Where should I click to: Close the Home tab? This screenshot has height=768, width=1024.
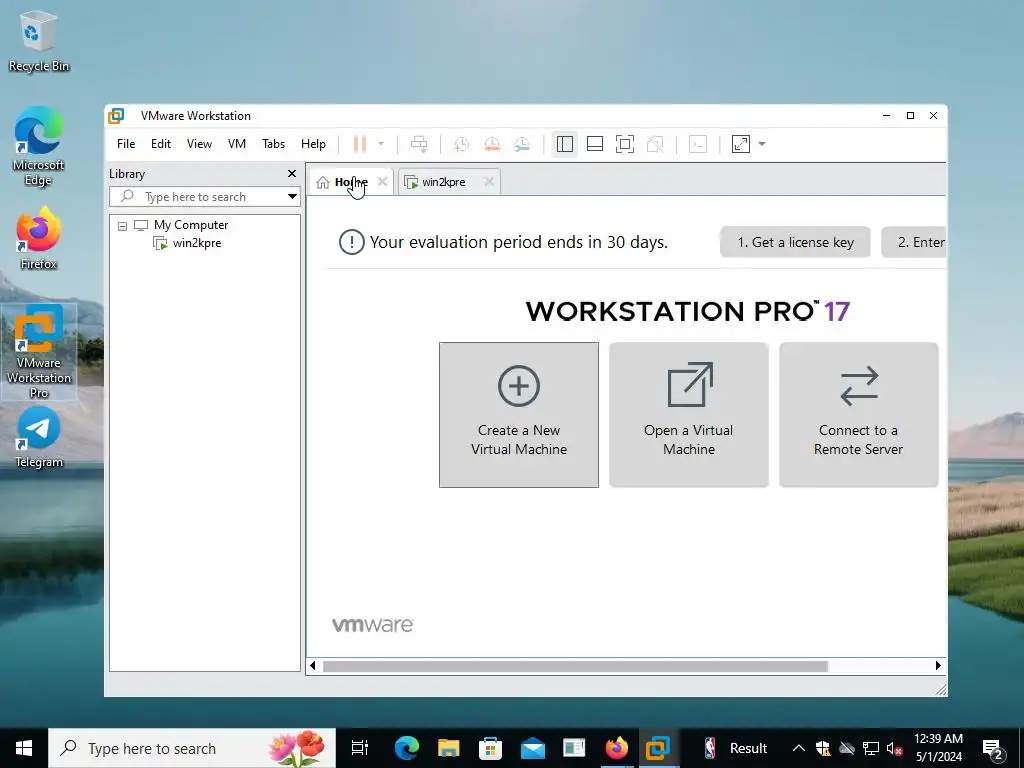point(383,182)
